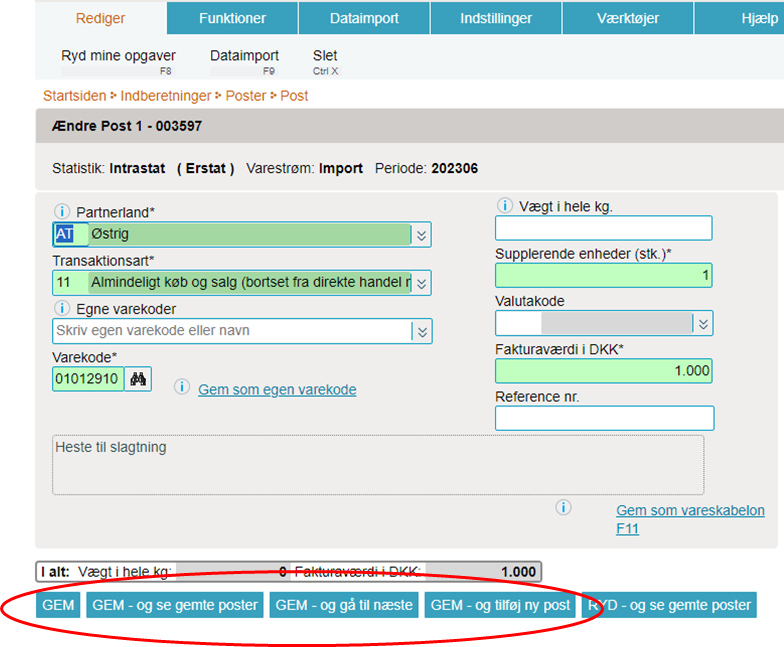Click the Reference nr. field
Image resolution: width=784 pixels, height=647 pixels.
tap(604, 418)
